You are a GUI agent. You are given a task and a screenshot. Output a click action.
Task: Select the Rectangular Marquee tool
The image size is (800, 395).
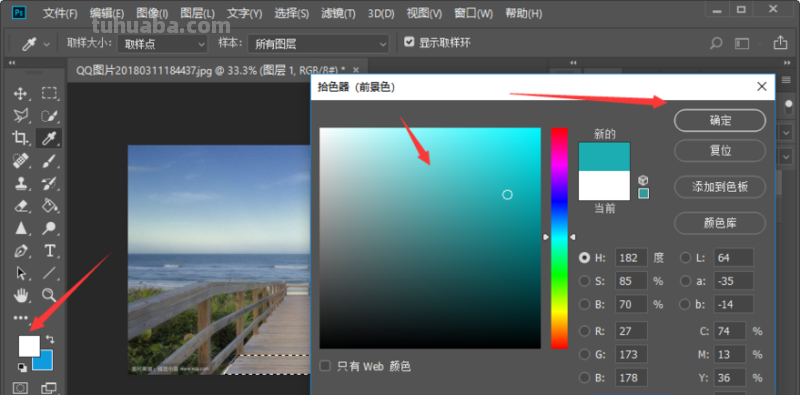tap(49, 93)
